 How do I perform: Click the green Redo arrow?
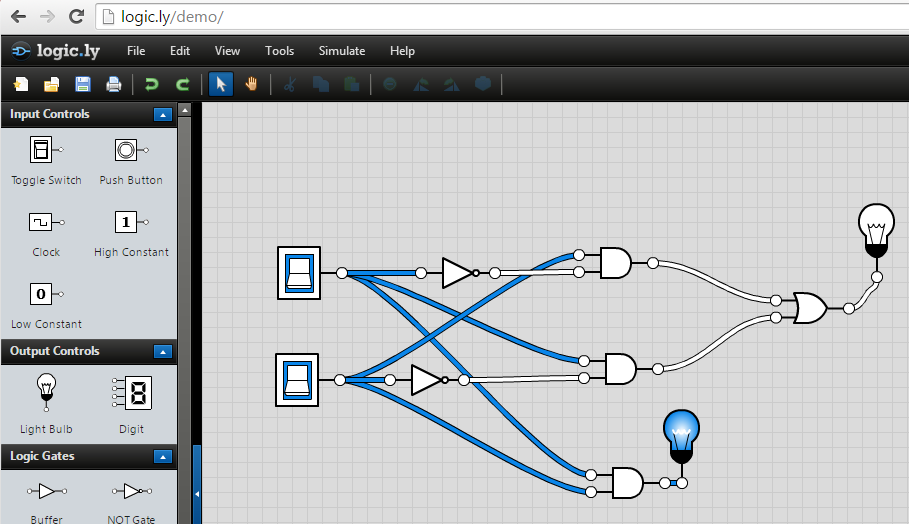point(183,85)
